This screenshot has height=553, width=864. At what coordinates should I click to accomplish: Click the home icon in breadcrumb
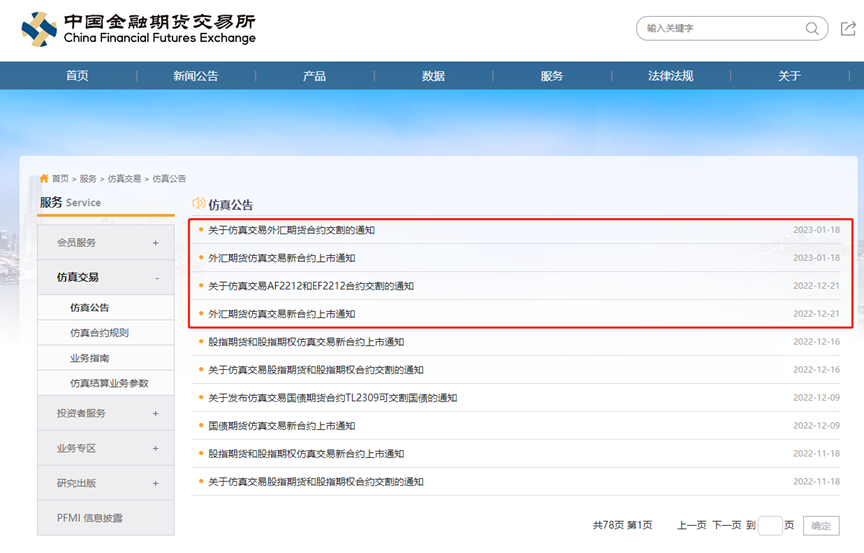coord(44,178)
